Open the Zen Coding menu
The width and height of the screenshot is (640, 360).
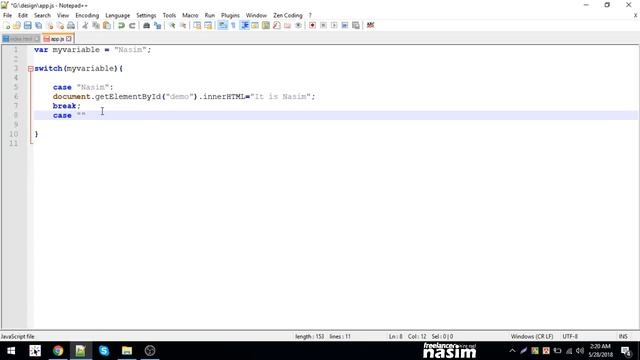tap(288, 15)
